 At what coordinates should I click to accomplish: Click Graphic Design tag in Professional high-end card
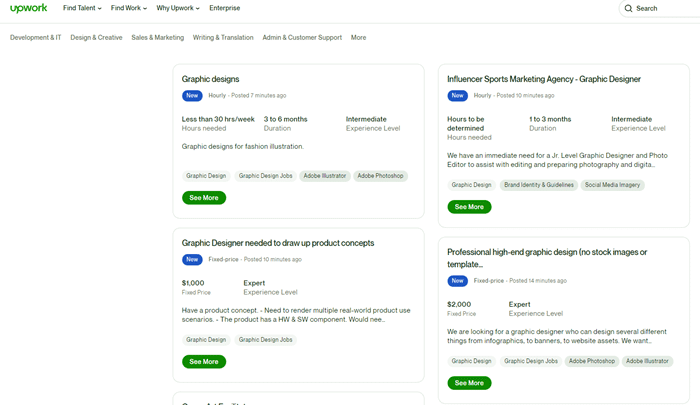471,361
